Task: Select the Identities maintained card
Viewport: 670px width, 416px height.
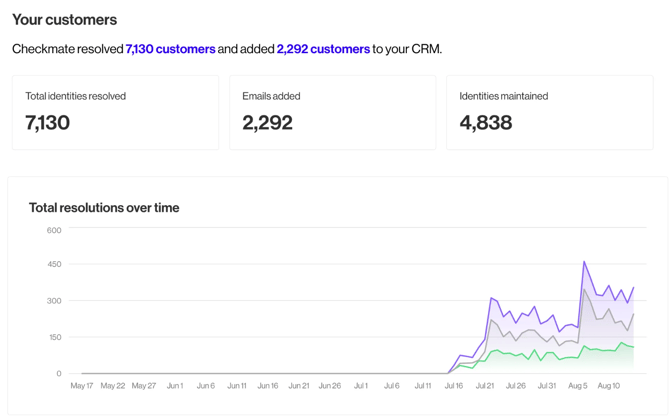Action: [549, 112]
